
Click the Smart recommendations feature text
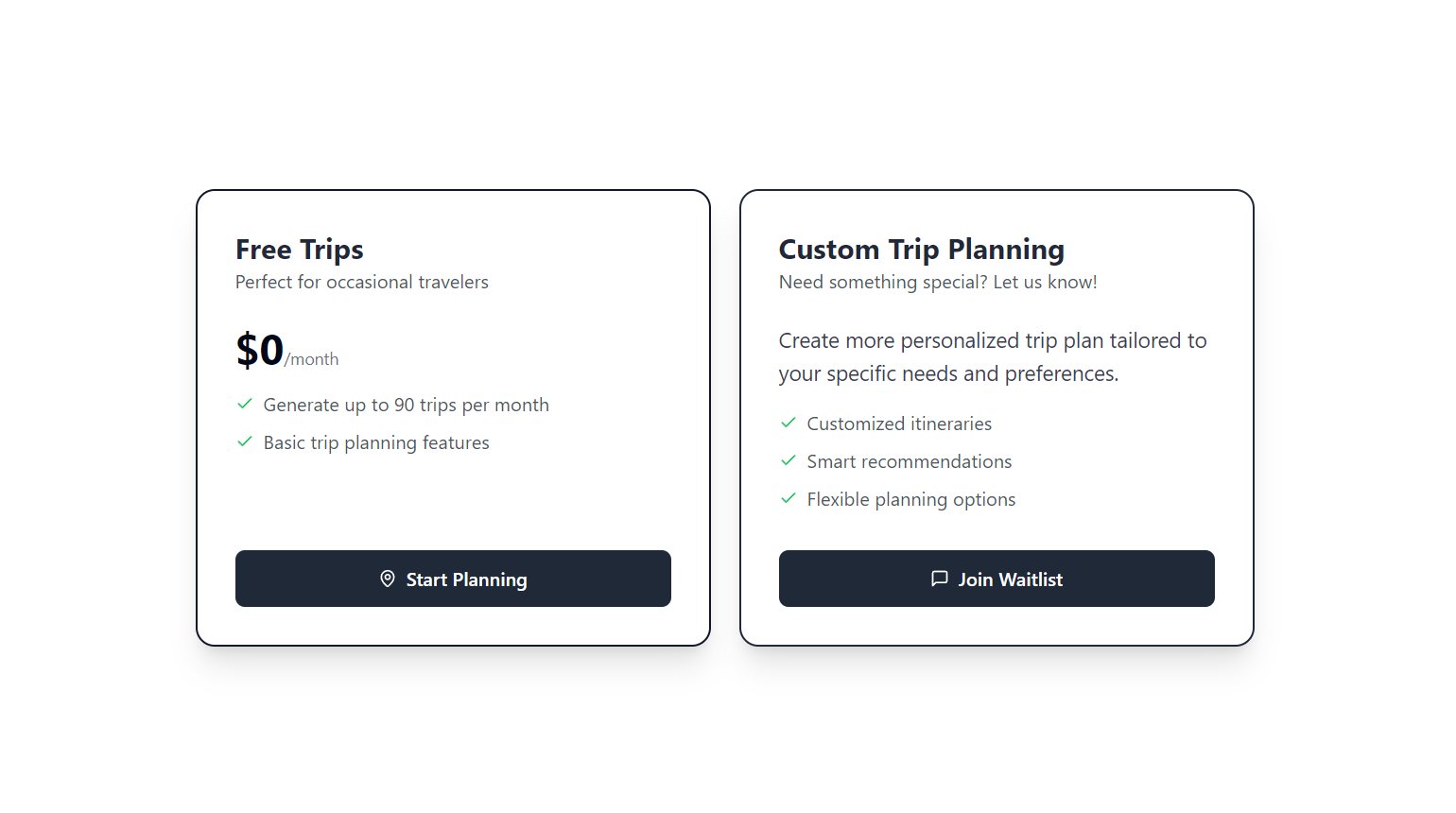[x=909, y=460]
